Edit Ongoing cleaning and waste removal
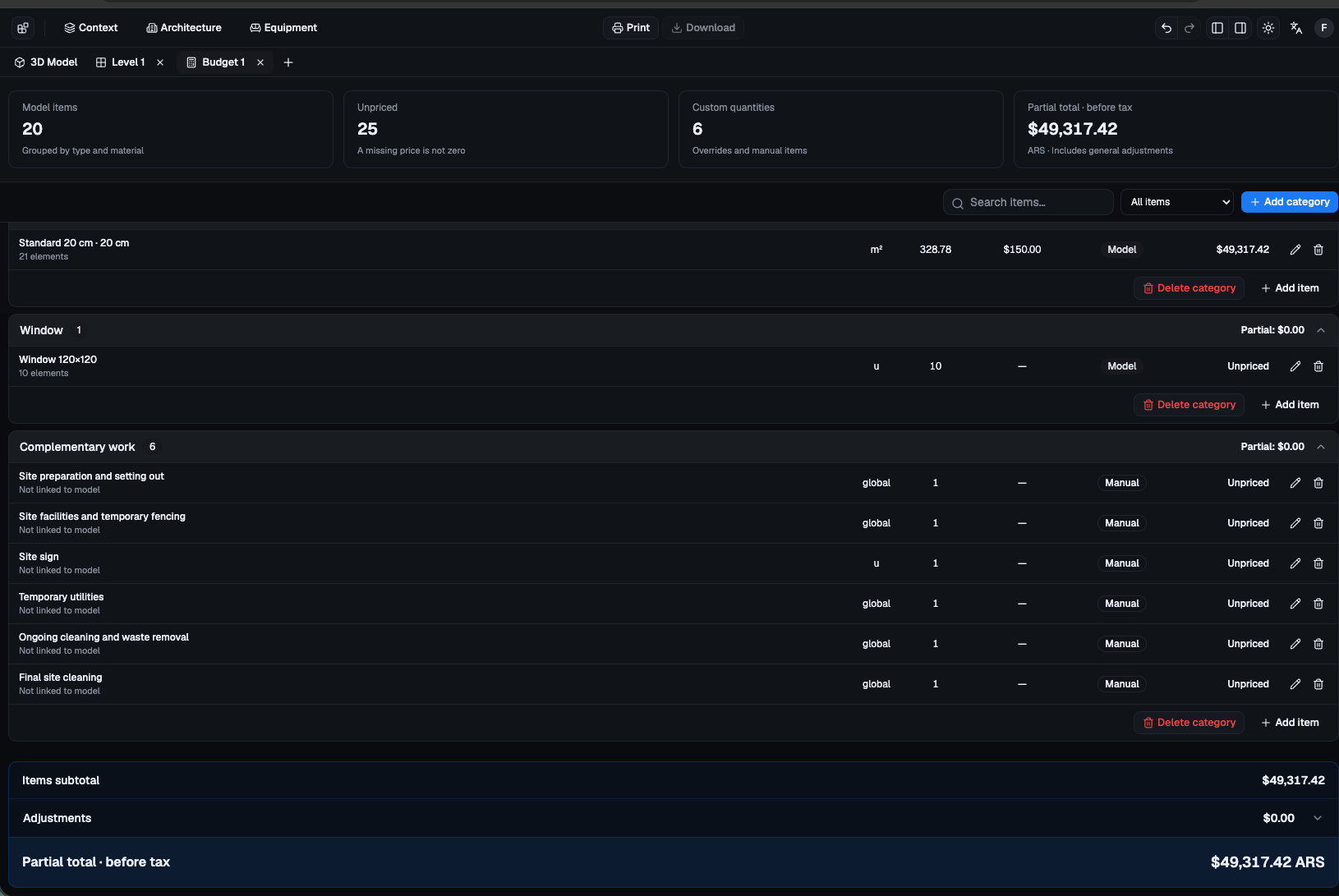This screenshot has width=1339, height=896. tap(1295, 644)
